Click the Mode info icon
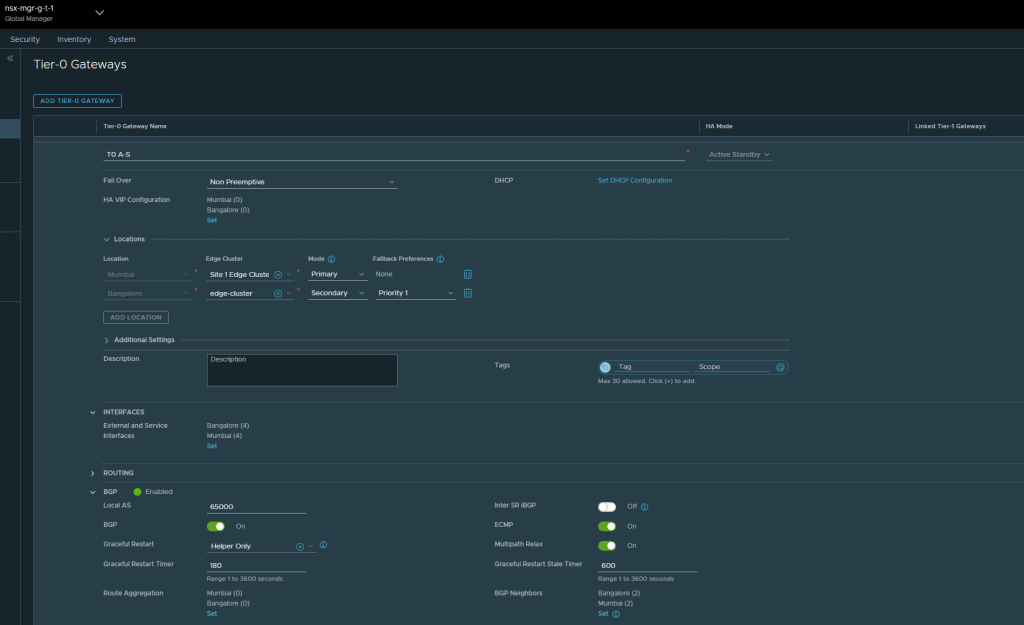 [x=332, y=259]
